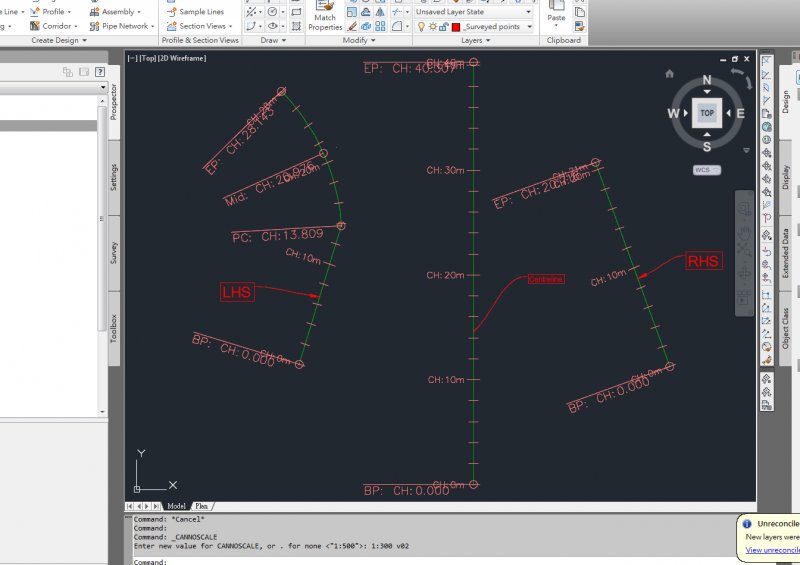Image resolution: width=800 pixels, height=565 pixels.
Task: Open the Unsaved Layer State dropdown
Action: (x=529, y=12)
